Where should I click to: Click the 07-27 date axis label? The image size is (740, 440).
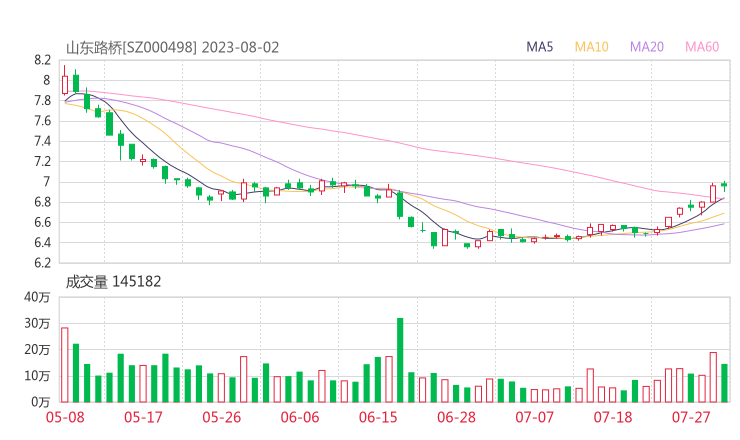(691, 417)
